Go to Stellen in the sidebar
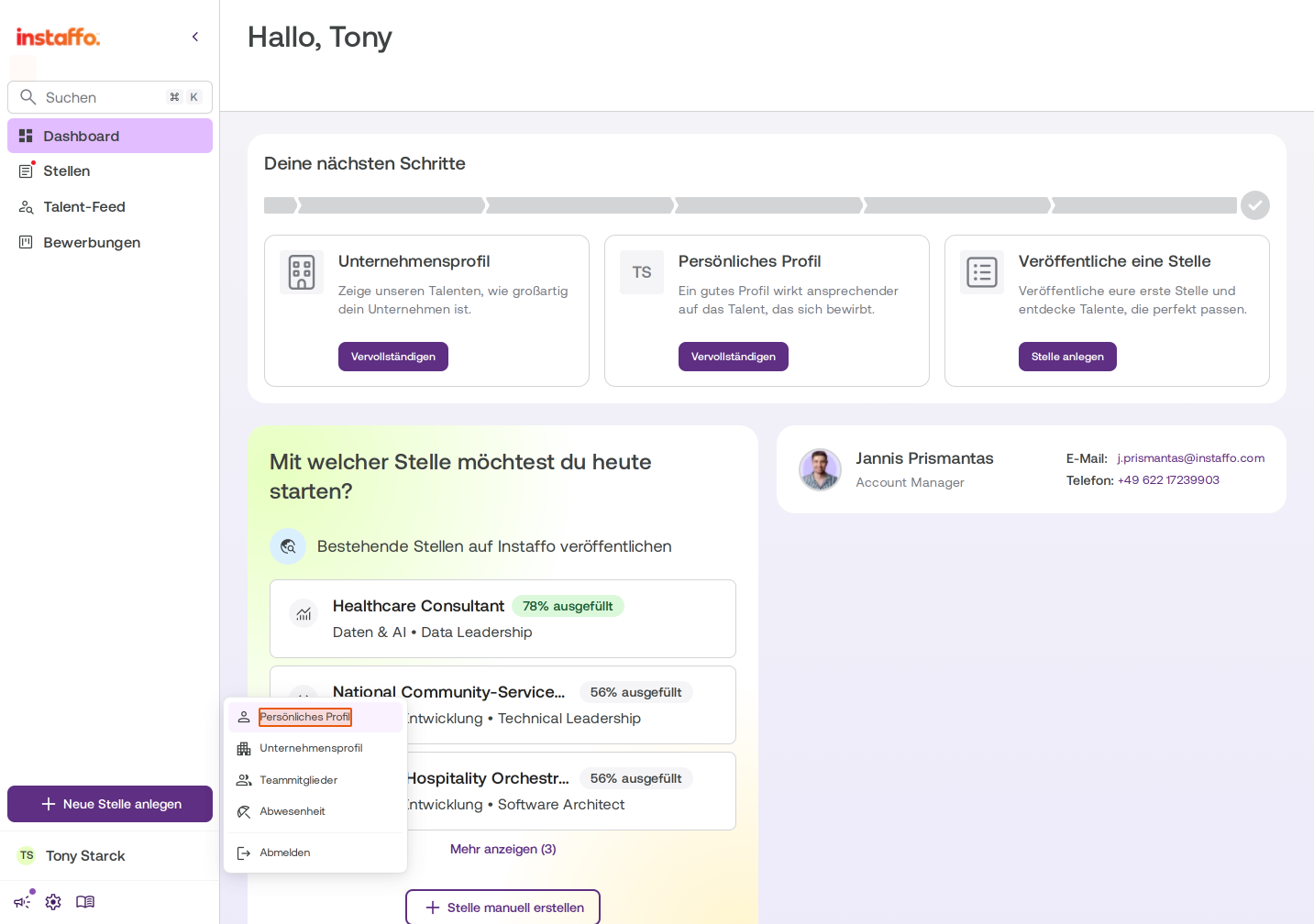This screenshot has width=1314, height=924. pyautogui.click(x=110, y=171)
